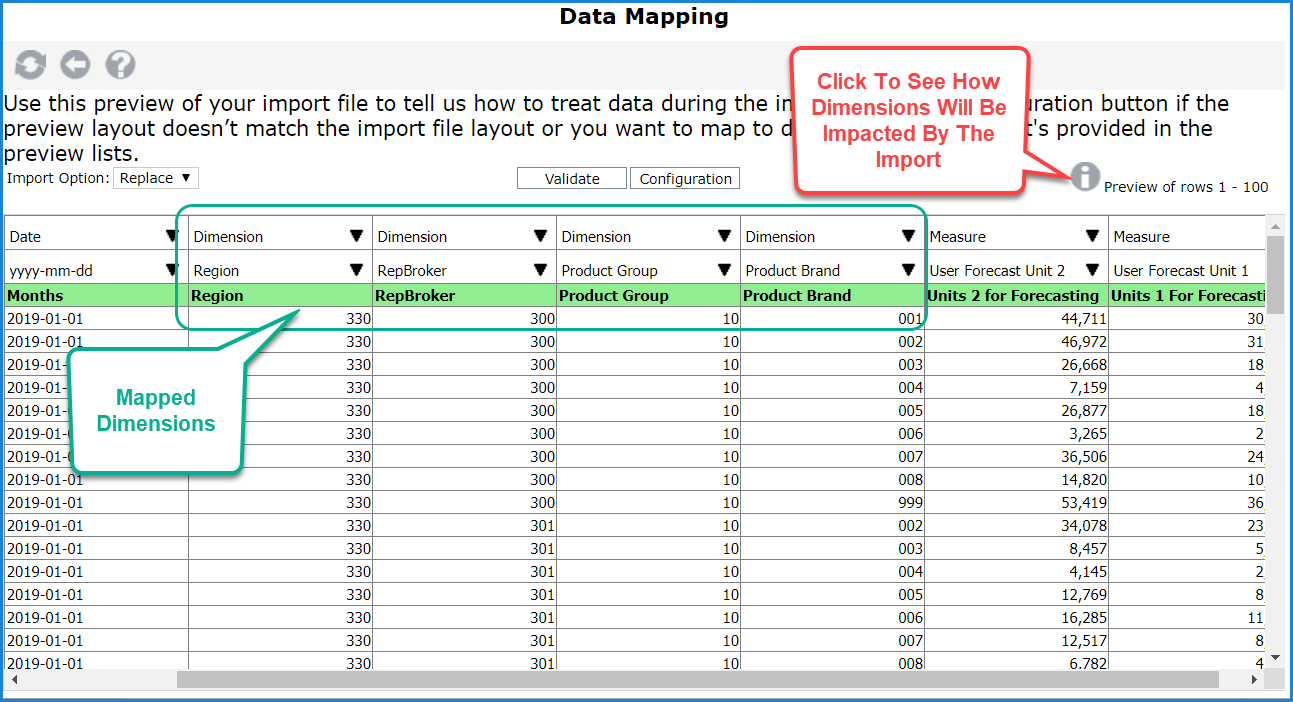
Task: Click the refresh icon in the toolbar
Action: tap(30, 65)
